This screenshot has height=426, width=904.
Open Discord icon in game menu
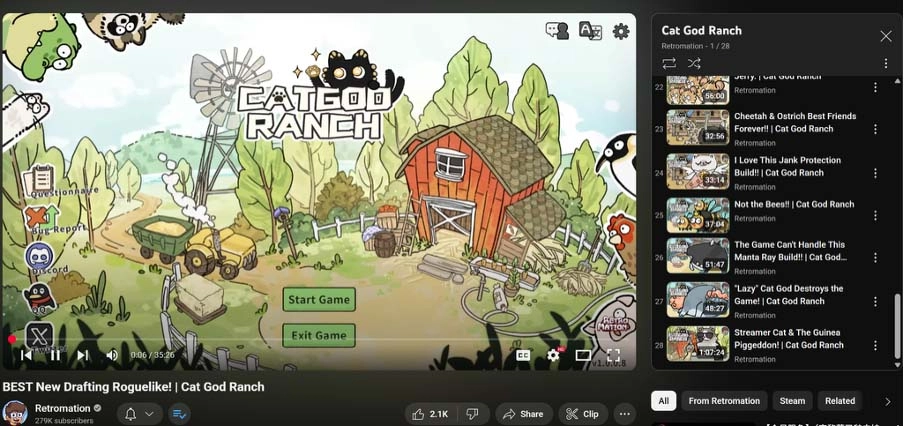pyautogui.click(x=40, y=257)
